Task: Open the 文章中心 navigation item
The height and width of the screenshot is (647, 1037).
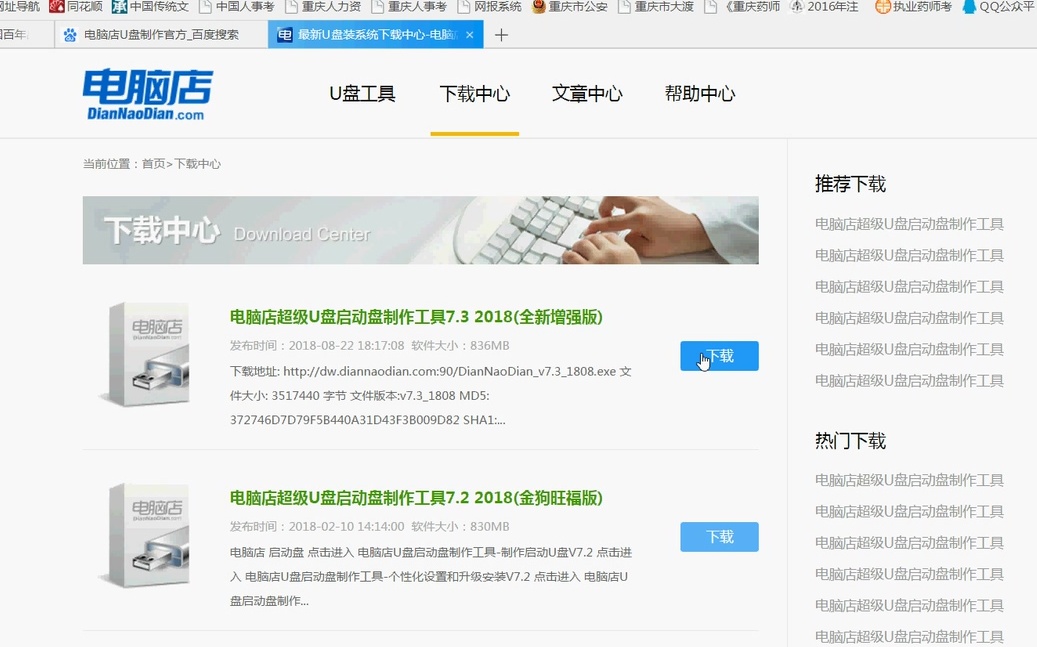Action: (x=587, y=92)
